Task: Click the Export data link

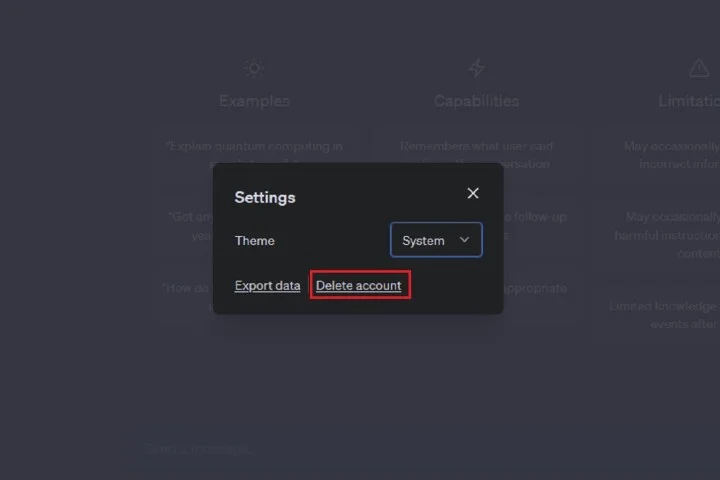Action: coord(267,286)
